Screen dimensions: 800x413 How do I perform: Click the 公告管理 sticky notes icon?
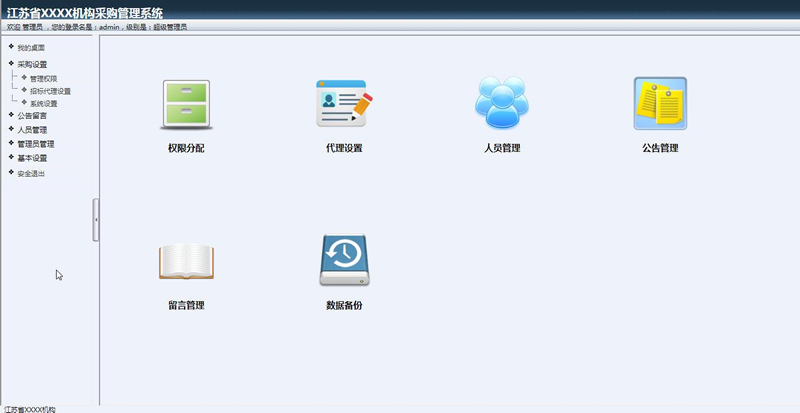[660, 103]
